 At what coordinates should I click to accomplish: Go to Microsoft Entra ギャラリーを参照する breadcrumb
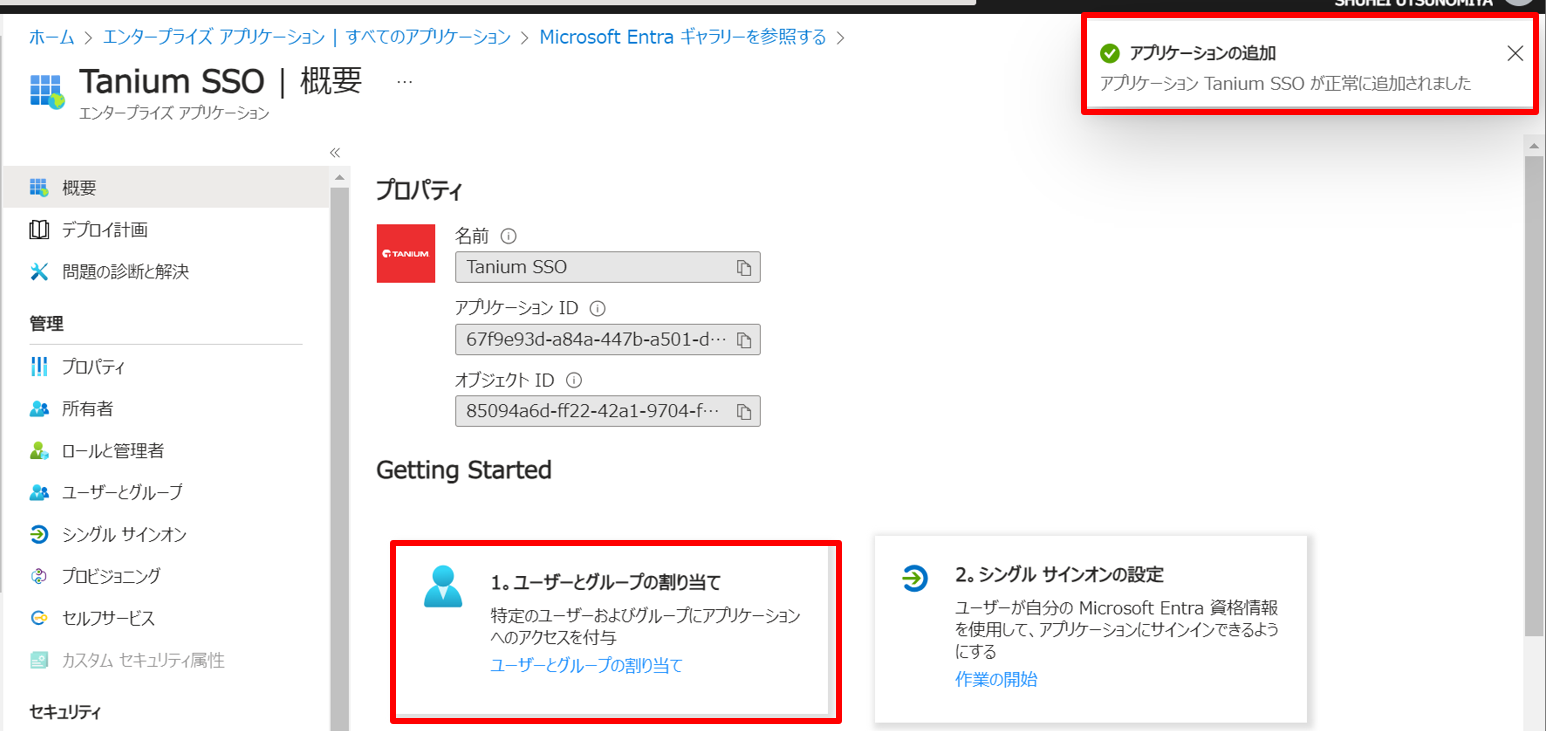tap(683, 37)
